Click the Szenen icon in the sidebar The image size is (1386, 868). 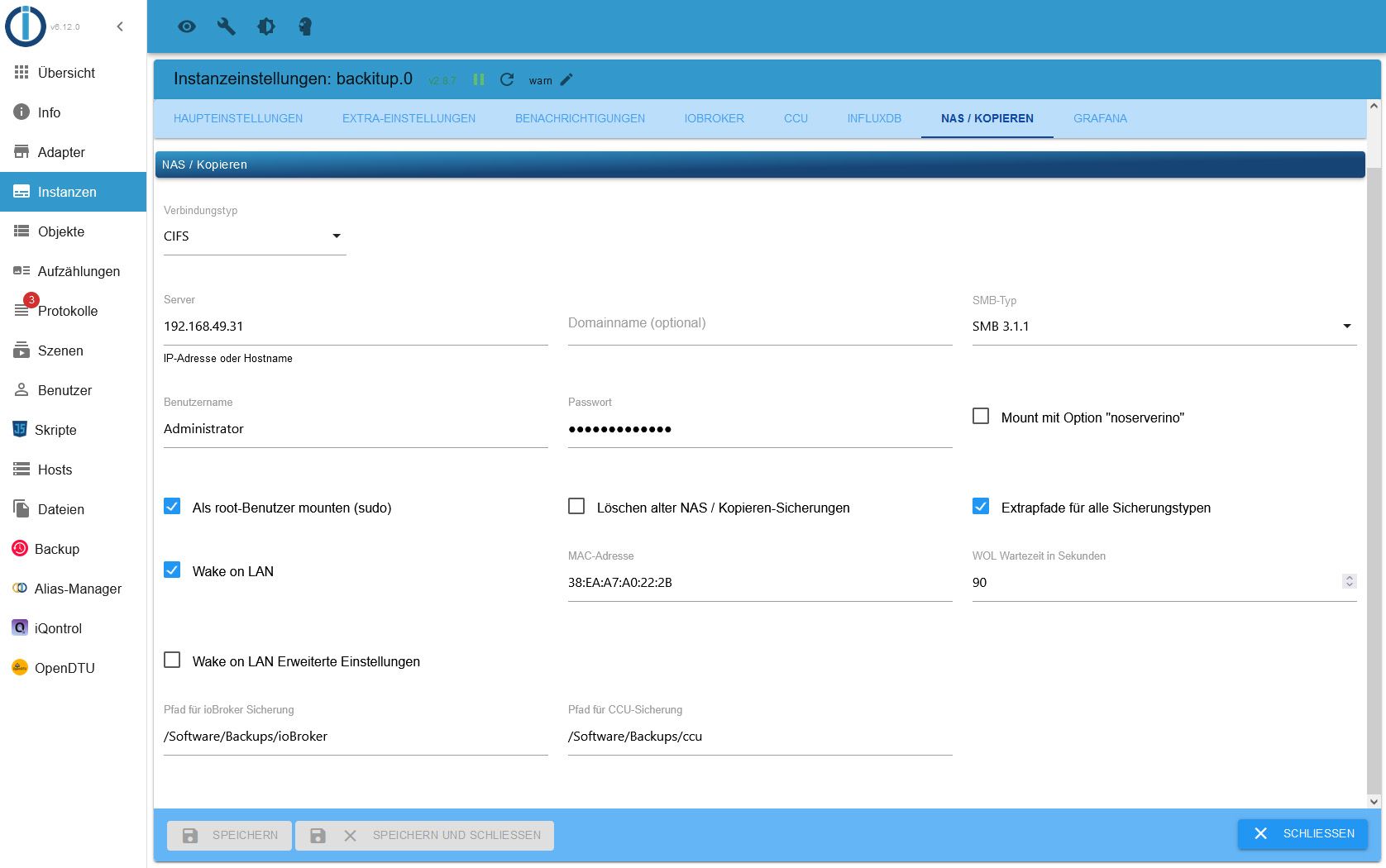tap(22, 351)
